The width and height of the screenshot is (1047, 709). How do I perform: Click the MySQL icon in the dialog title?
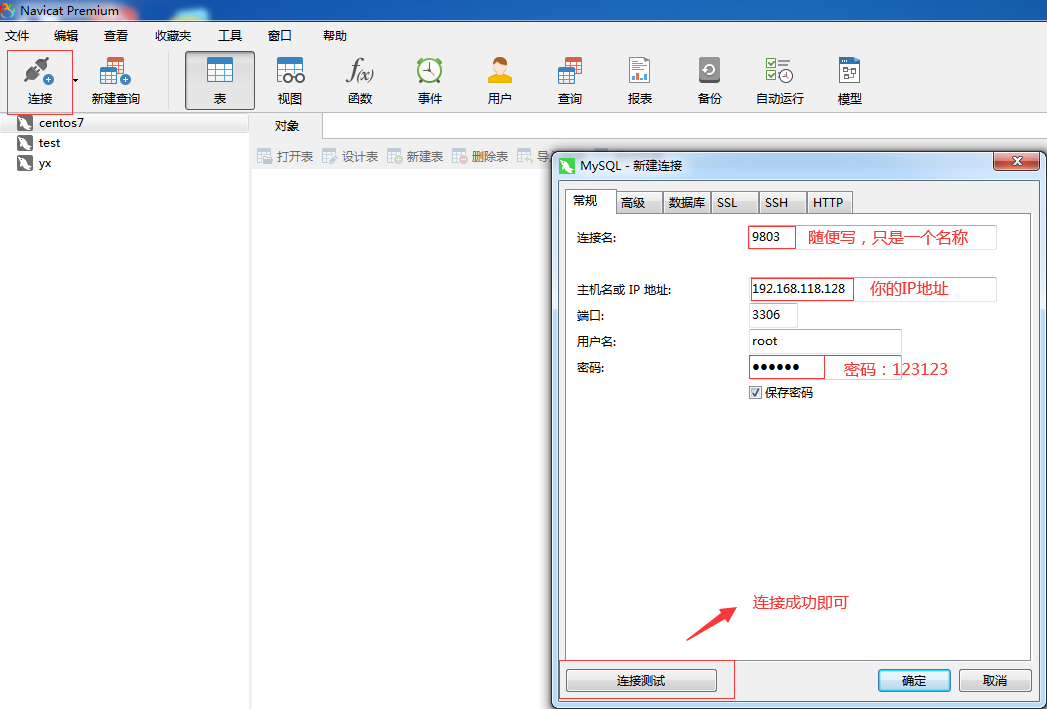[x=568, y=166]
